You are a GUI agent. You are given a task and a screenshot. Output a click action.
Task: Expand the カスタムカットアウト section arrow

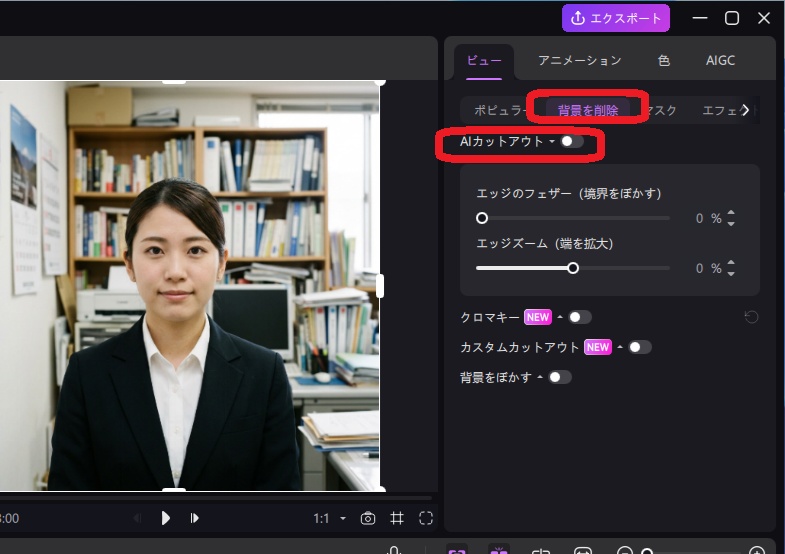click(620, 347)
